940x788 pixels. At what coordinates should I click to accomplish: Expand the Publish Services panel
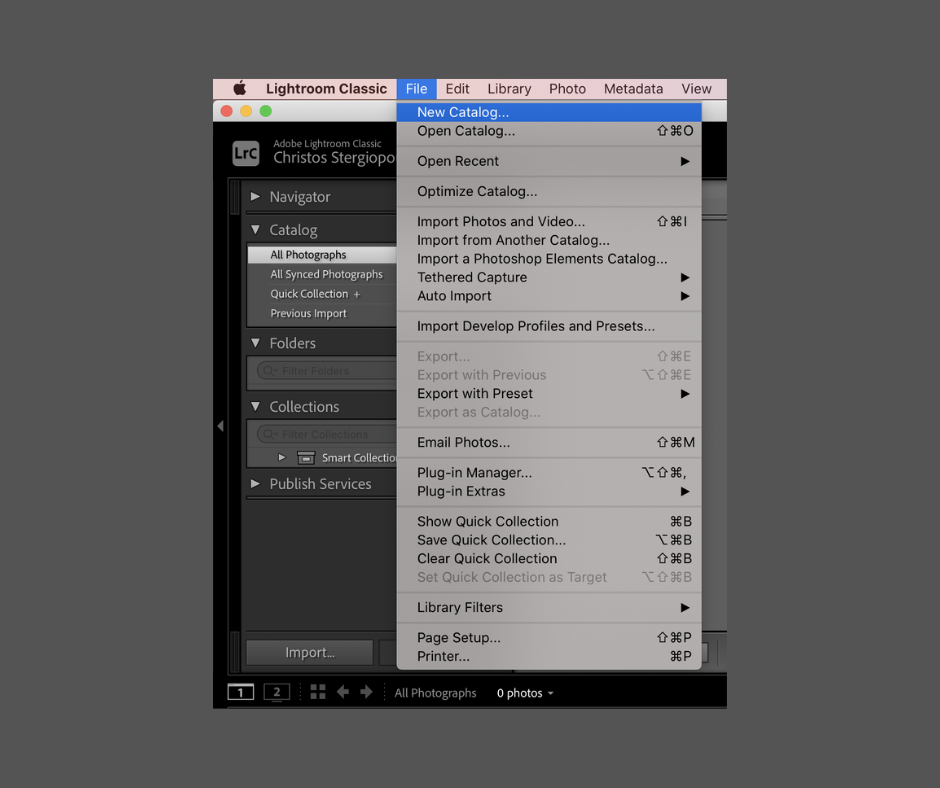point(256,484)
